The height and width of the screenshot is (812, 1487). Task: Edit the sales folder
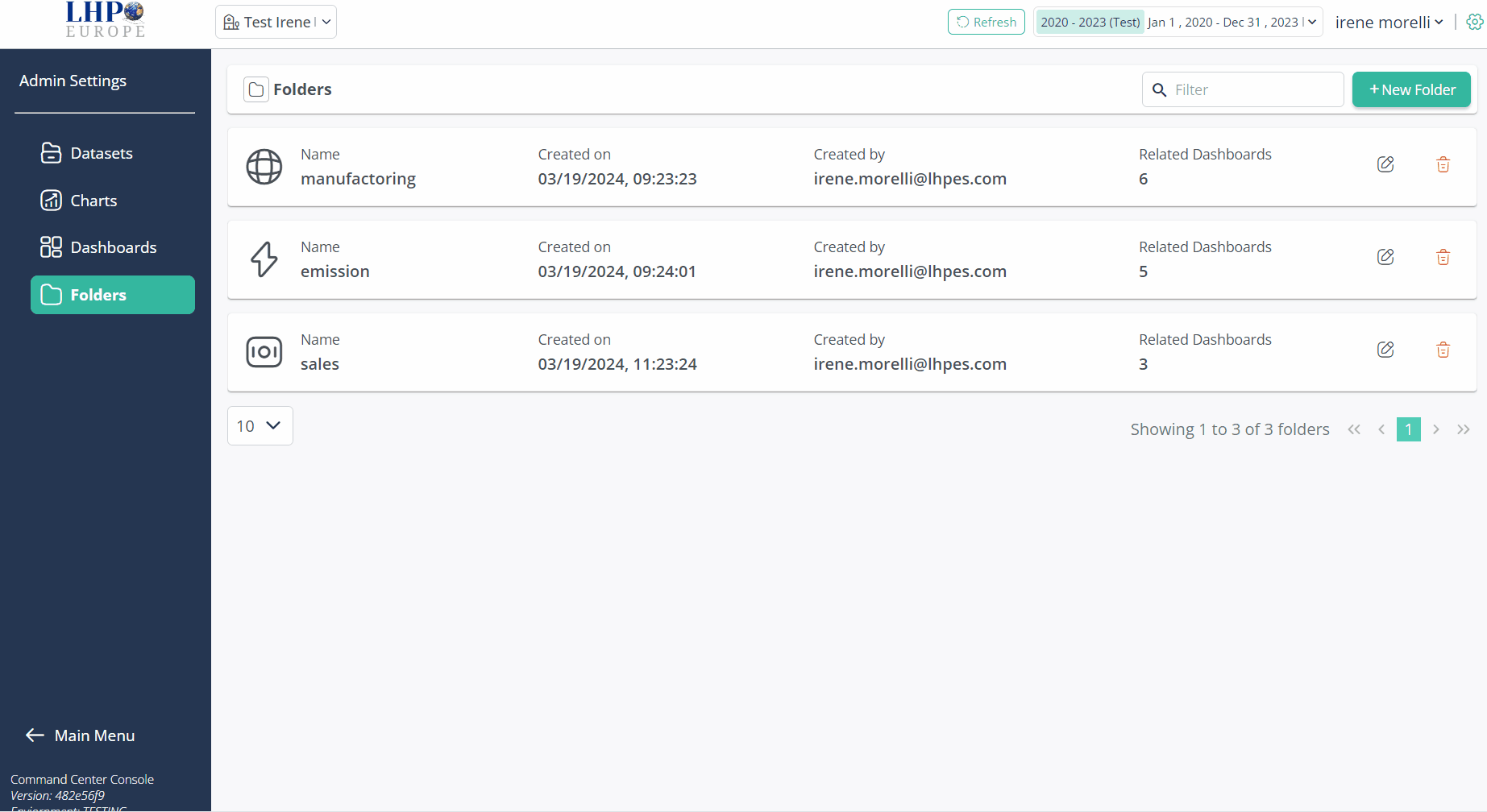coord(1385,350)
